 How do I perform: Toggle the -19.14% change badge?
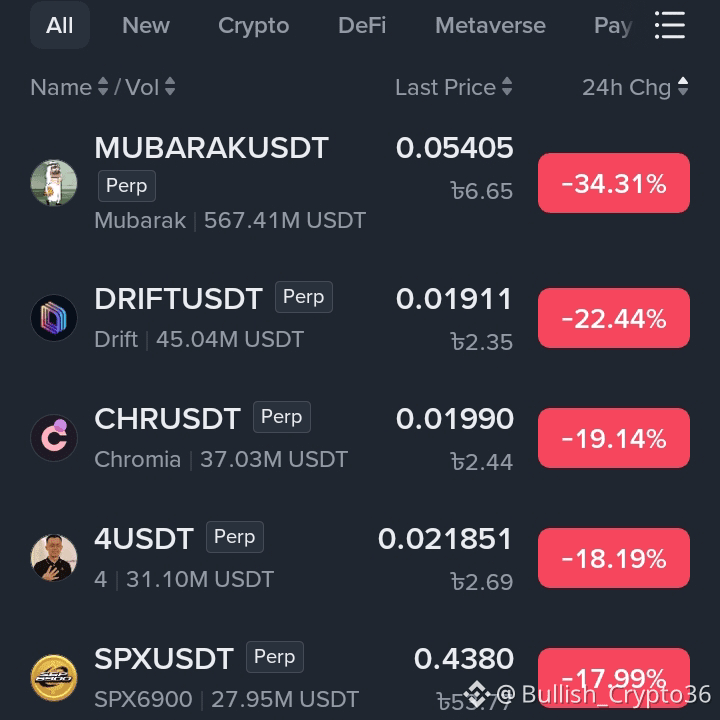click(x=613, y=438)
